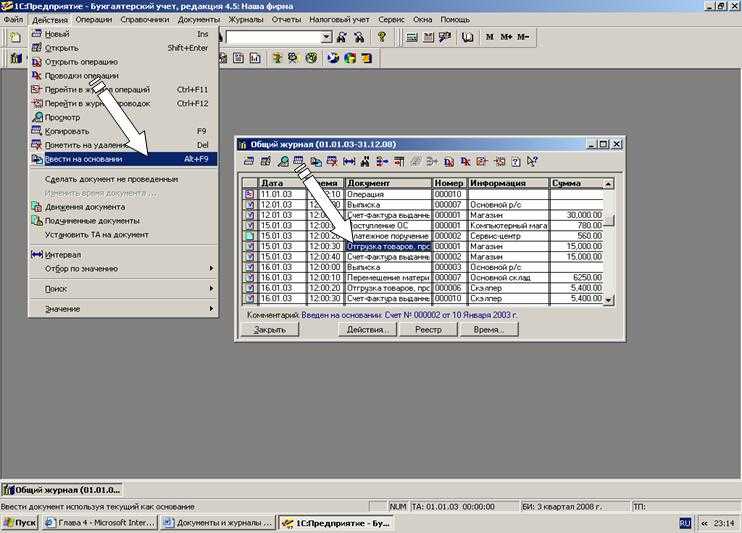Select Пометить на удаление menu entry
The image size is (742, 533).
pyautogui.click(x=123, y=145)
